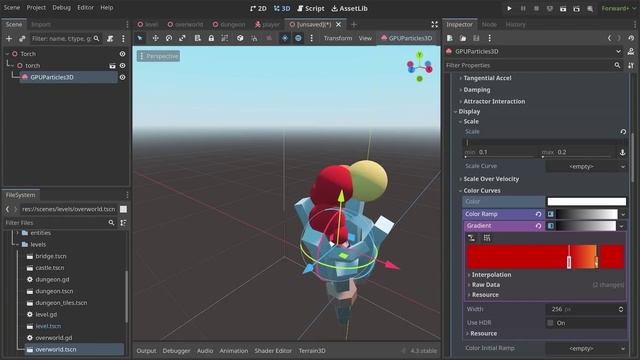Select white gradient stop handle
Image resolution: width=640 pixels, height=360 pixels.
(x=569, y=262)
